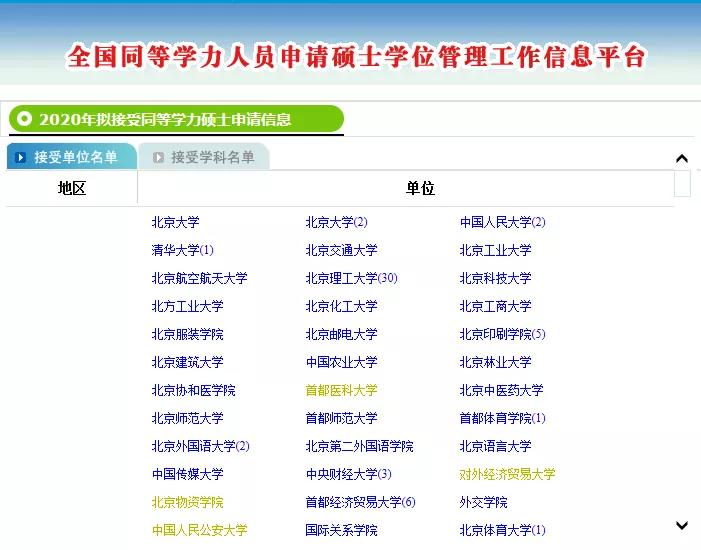701x550 pixels.
Task: Click the 地区 column header
Action: [72, 188]
